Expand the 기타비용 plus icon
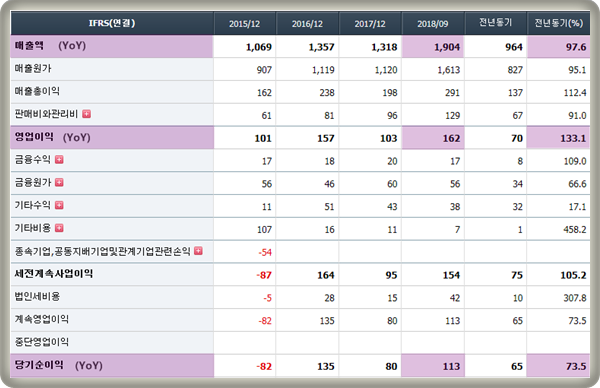 pos(59,228)
